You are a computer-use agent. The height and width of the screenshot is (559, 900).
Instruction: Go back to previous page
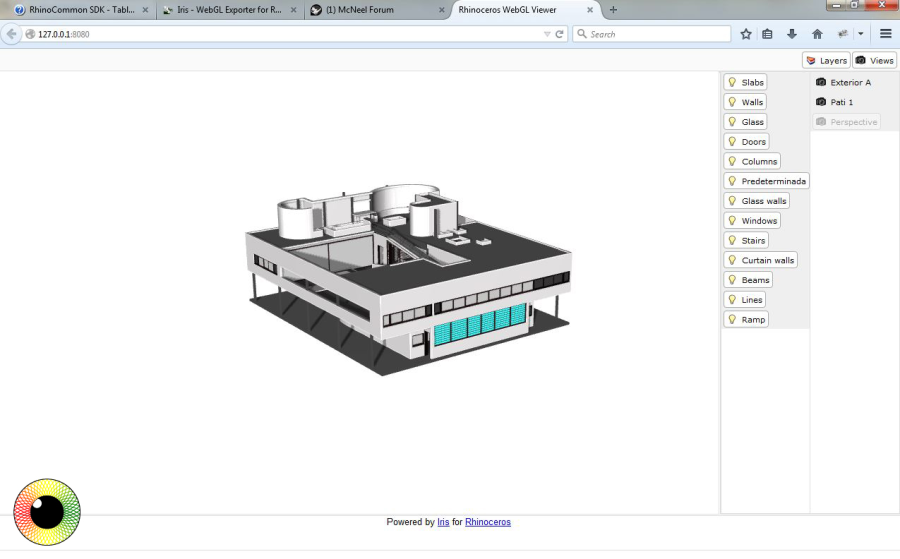(11, 34)
